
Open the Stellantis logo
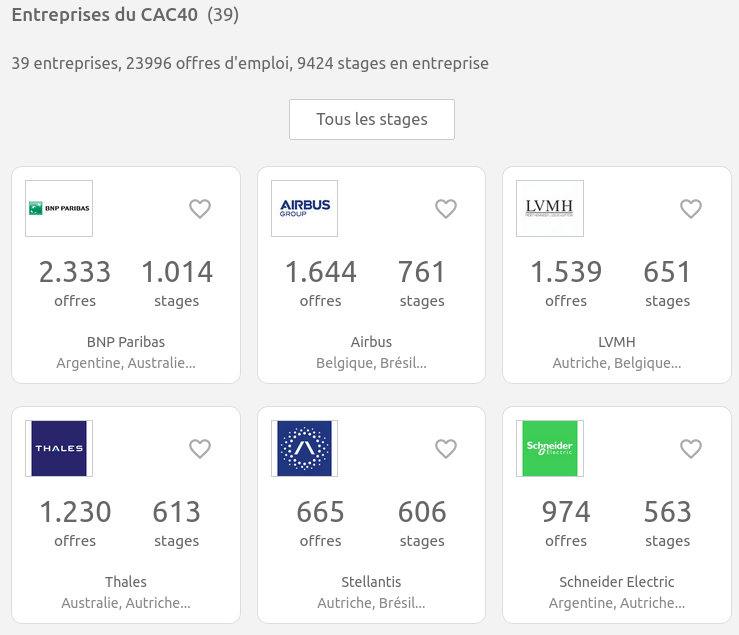point(304,448)
